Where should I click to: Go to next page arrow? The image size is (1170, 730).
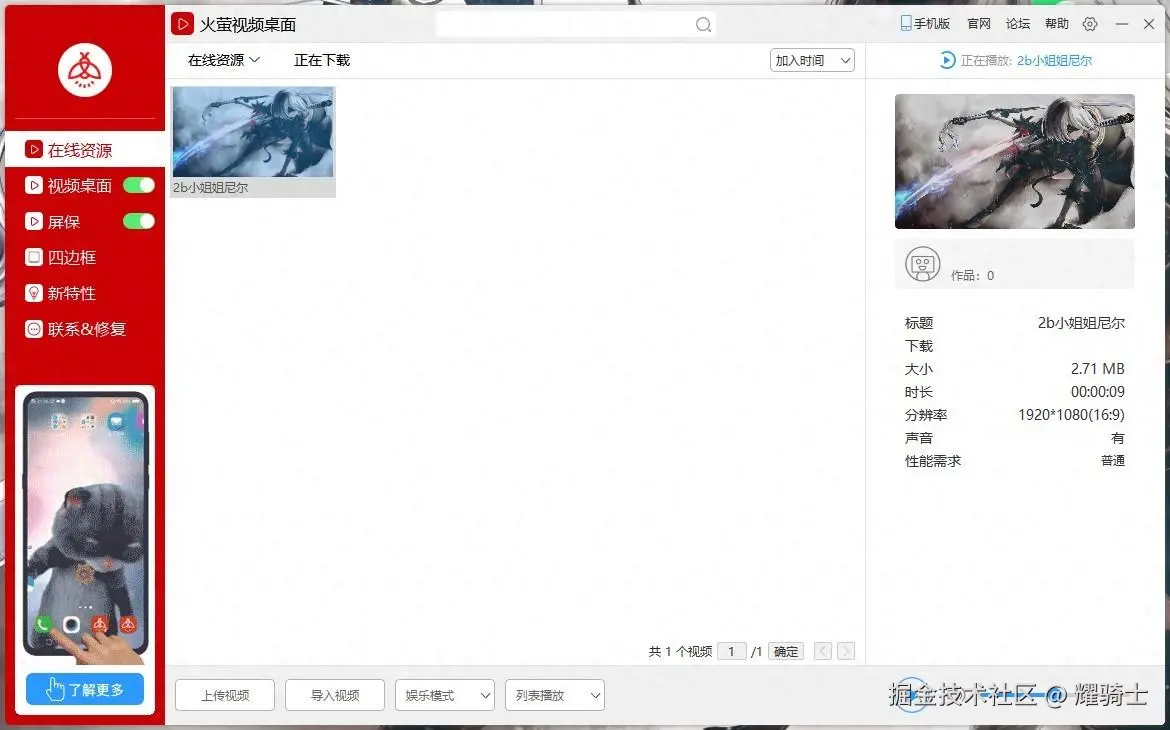pyautogui.click(x=846, y=651)
